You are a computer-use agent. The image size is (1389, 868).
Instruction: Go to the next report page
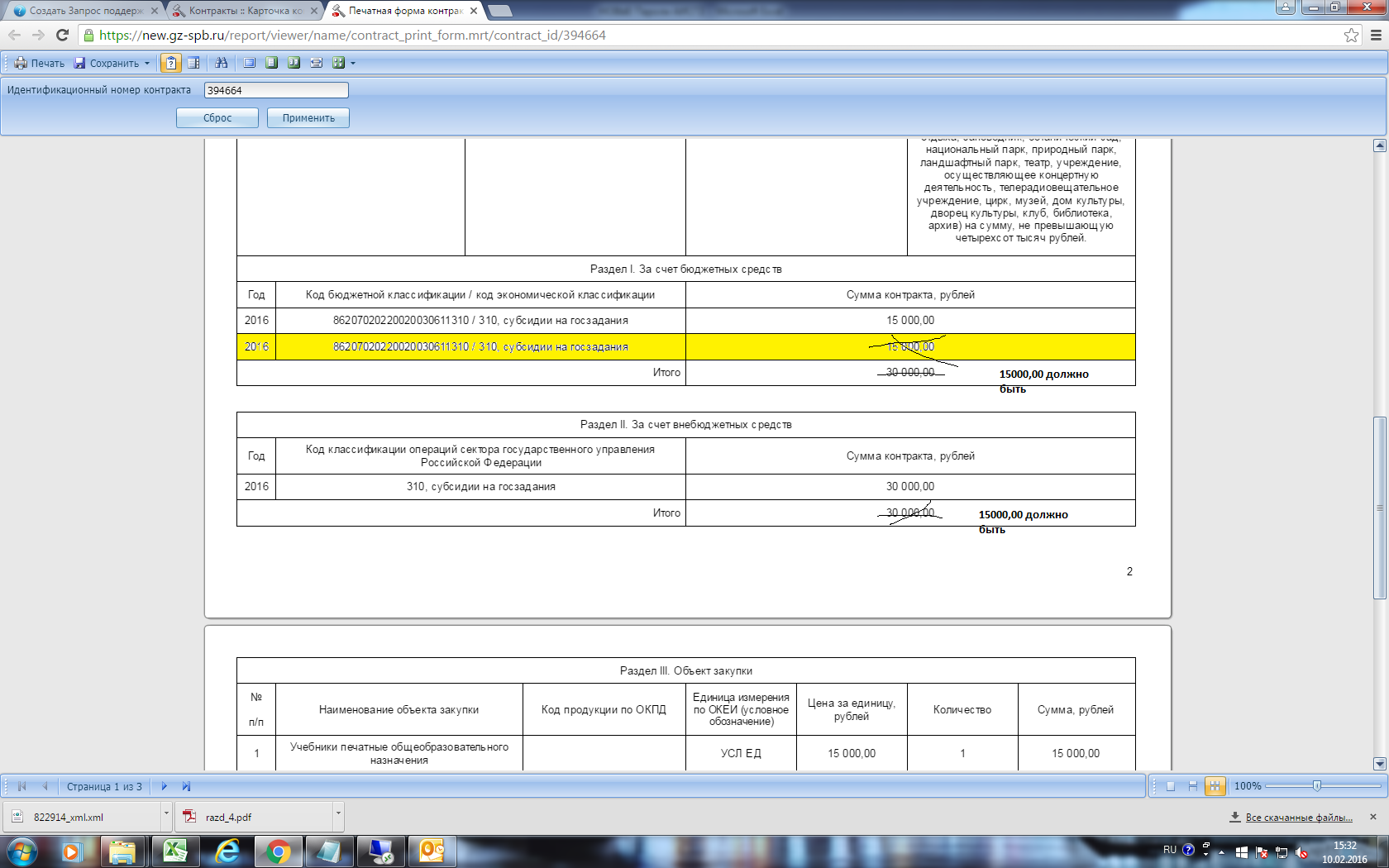164,786
